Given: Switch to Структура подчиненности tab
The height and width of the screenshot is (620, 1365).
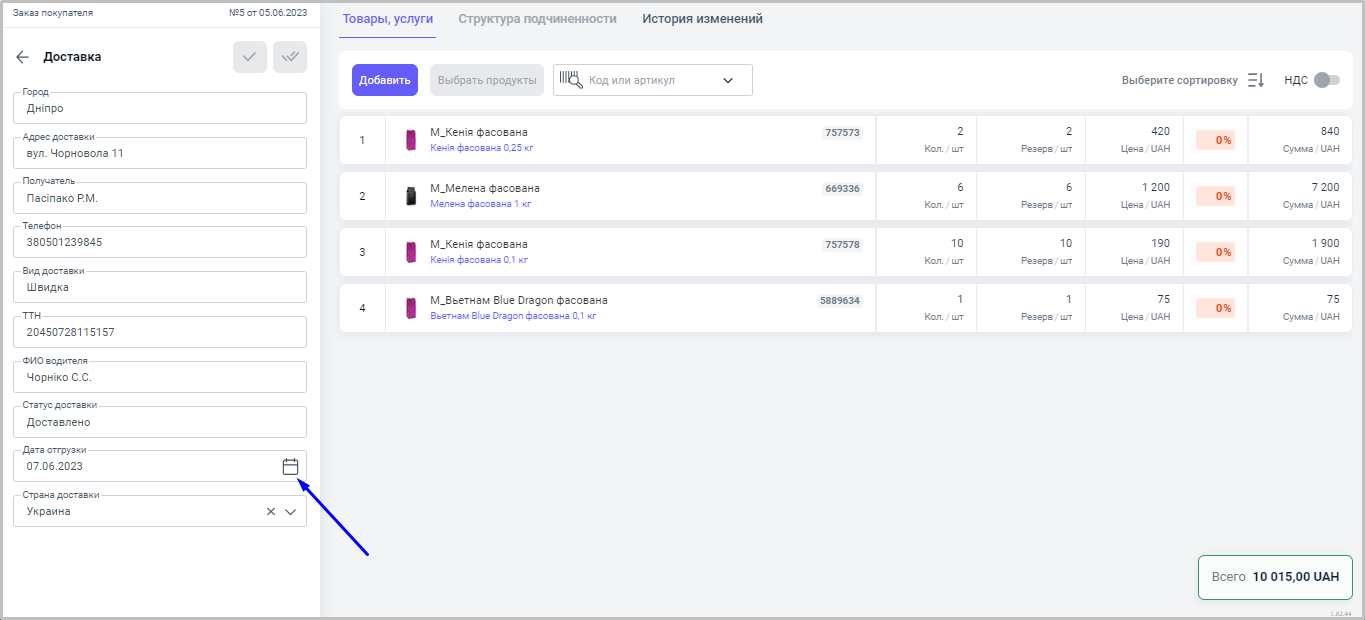Looking at the screenshot, I should [537, 19].
